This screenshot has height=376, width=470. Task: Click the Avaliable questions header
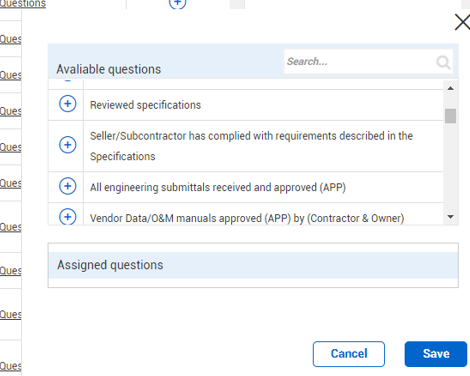pyautogui.click(x=109, y=69)
